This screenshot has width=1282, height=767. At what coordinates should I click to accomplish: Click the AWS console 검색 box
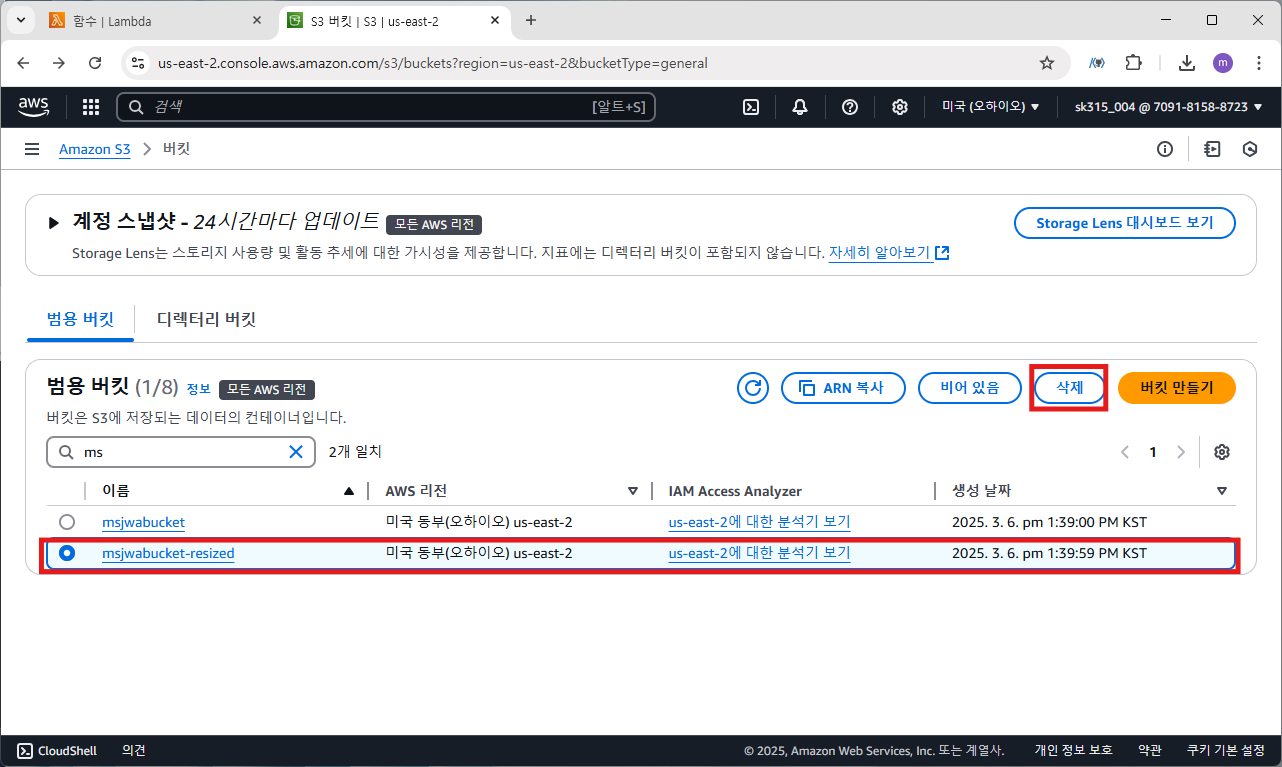tap(386, 107)
